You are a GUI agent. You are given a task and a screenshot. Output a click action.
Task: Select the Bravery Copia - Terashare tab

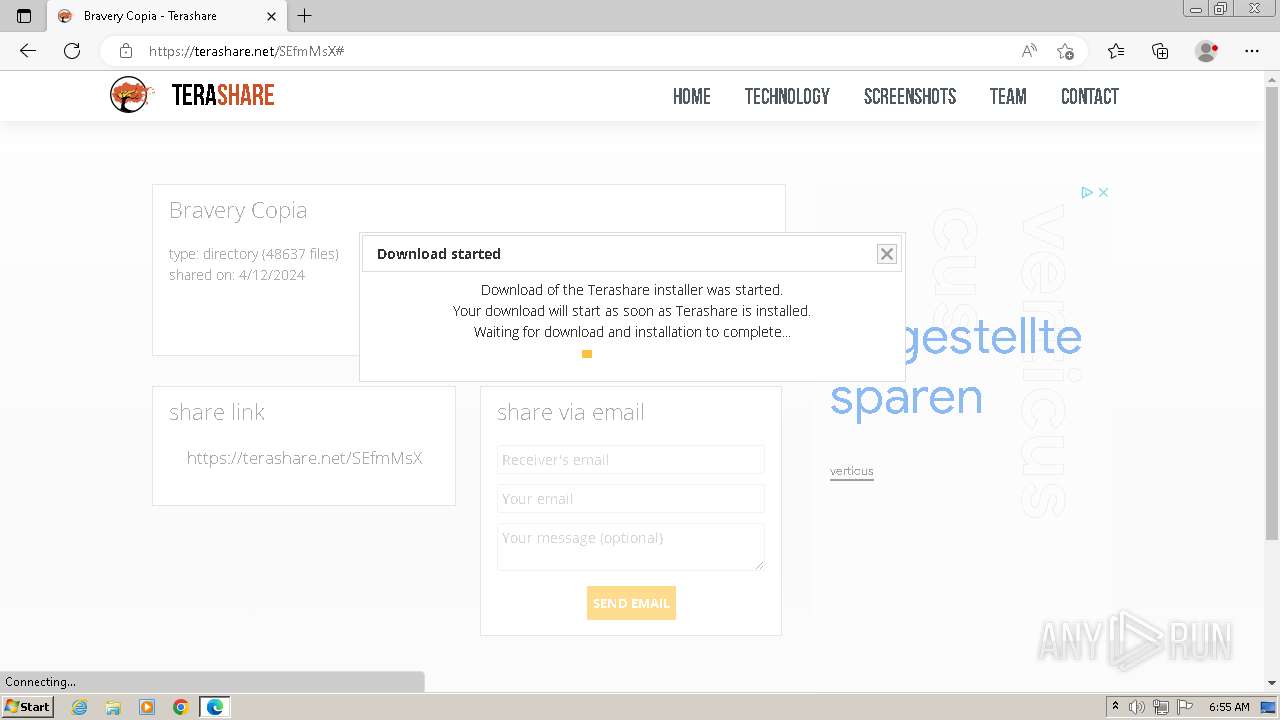pos(165,16)
